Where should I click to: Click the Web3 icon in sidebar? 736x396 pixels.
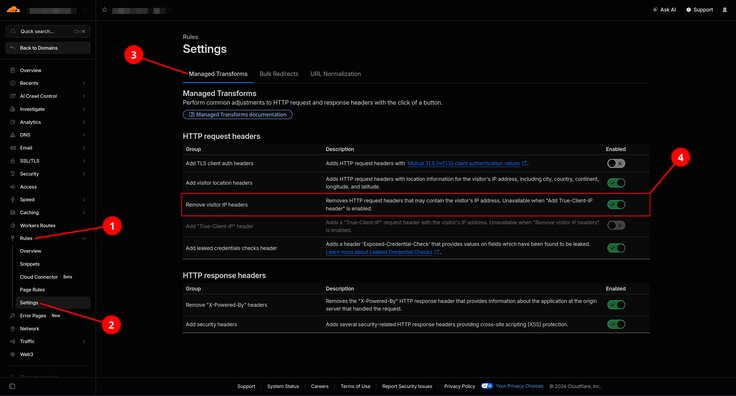point(13,354)
